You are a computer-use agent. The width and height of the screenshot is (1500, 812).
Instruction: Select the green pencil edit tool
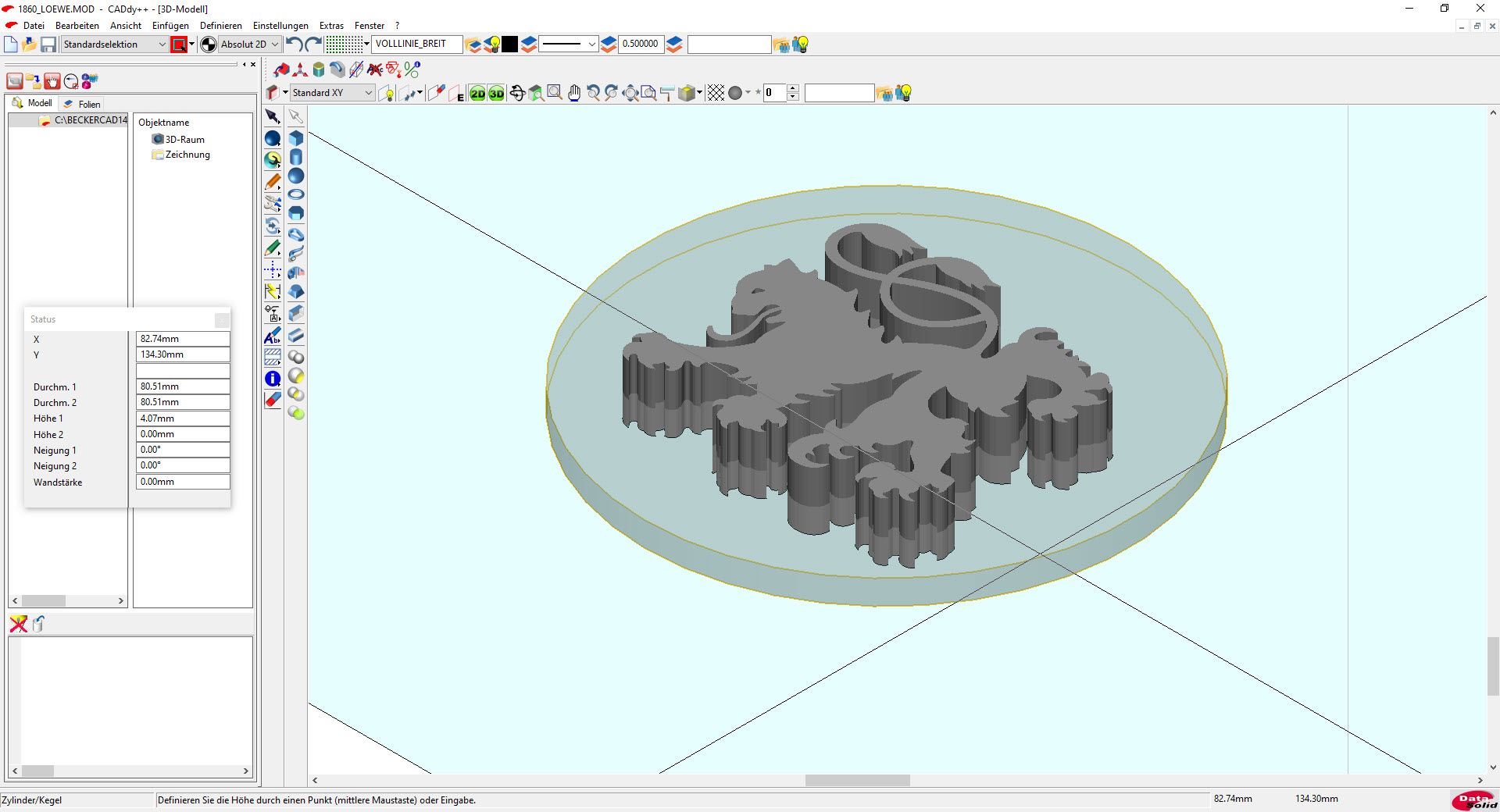pyautogui.click(x=273, y=248)
